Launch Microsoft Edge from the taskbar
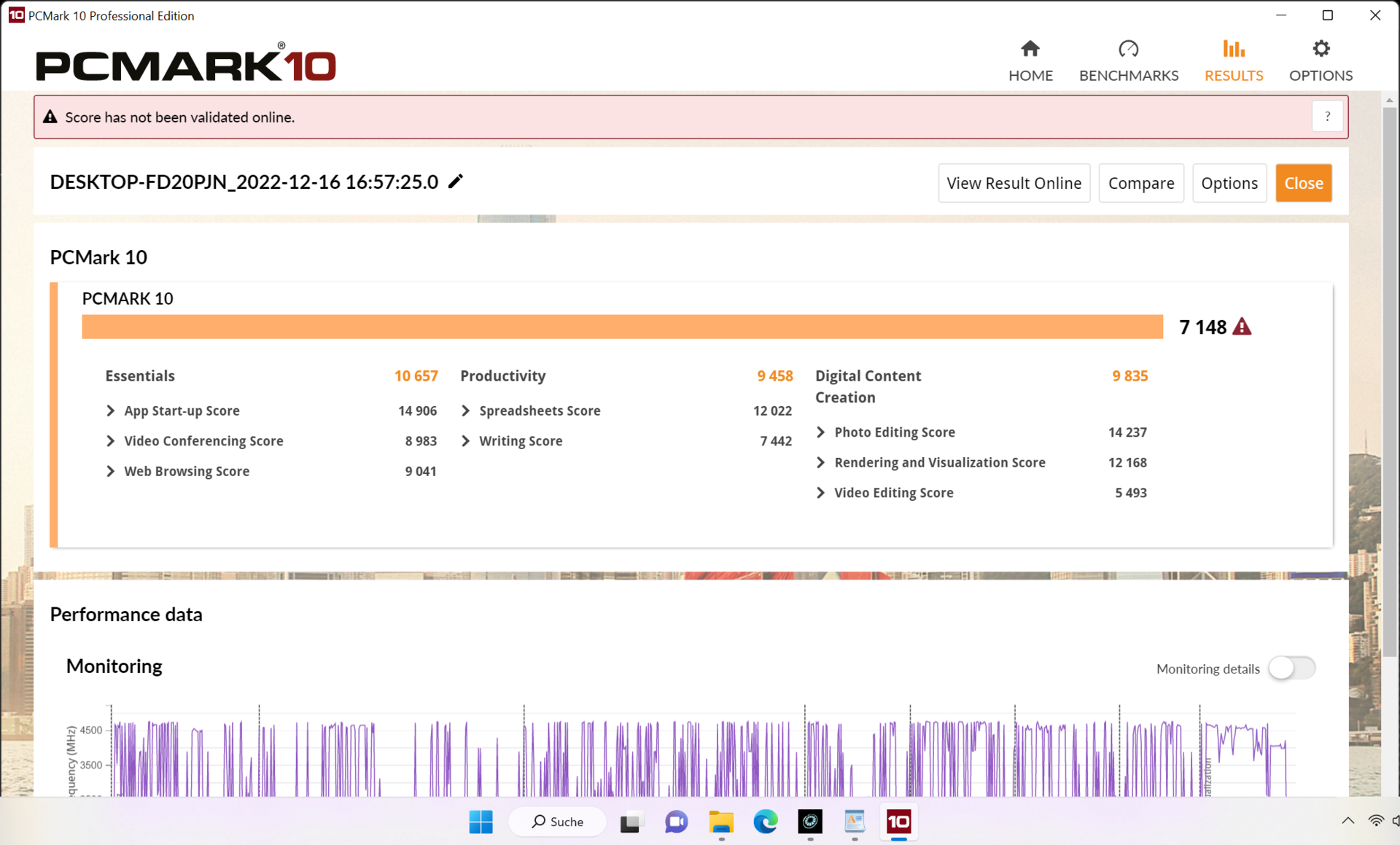This screenshot has height=845, width=1400. pos(766,822)
